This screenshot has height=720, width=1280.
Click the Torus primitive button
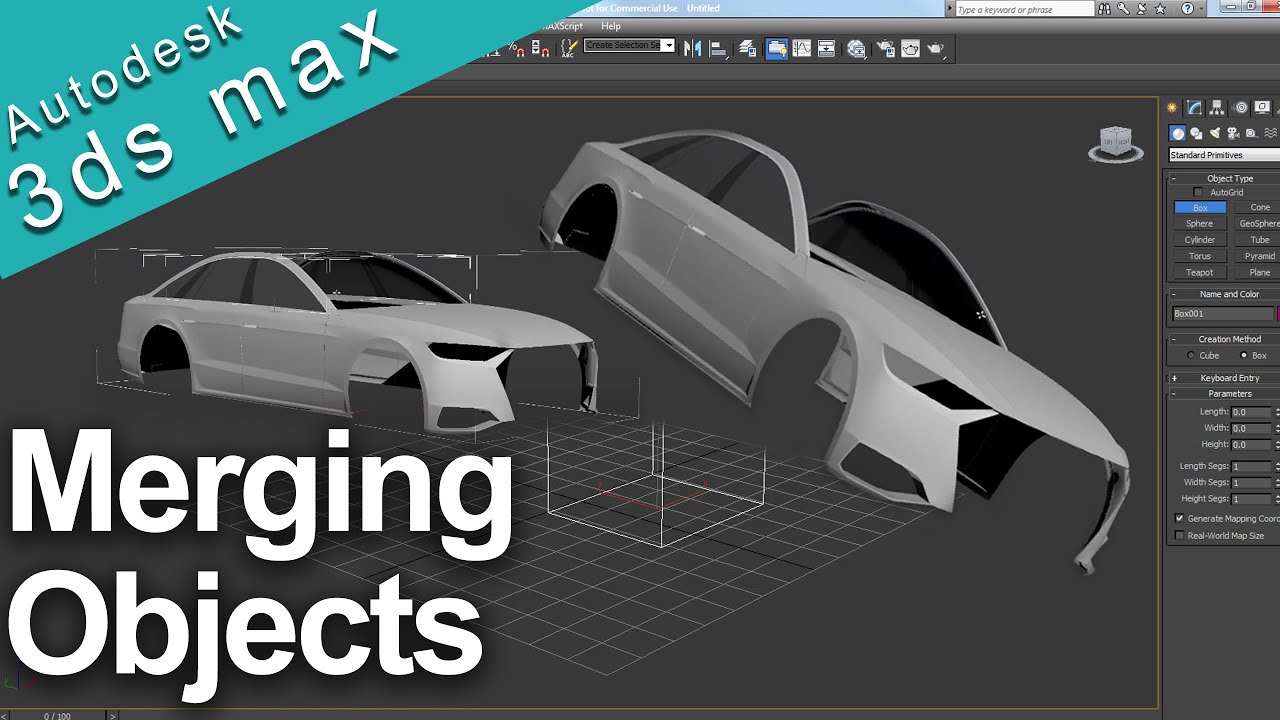(1199, 256)
